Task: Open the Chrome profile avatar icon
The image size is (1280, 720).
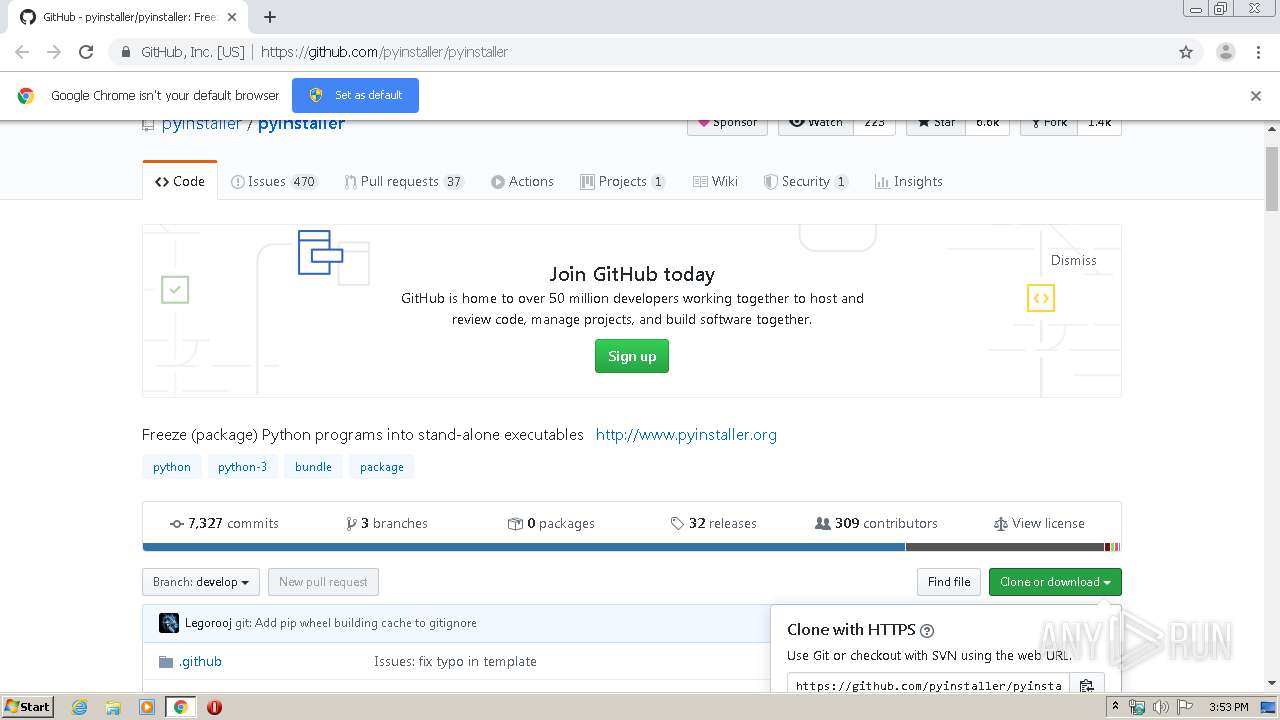Action: 1225,52
